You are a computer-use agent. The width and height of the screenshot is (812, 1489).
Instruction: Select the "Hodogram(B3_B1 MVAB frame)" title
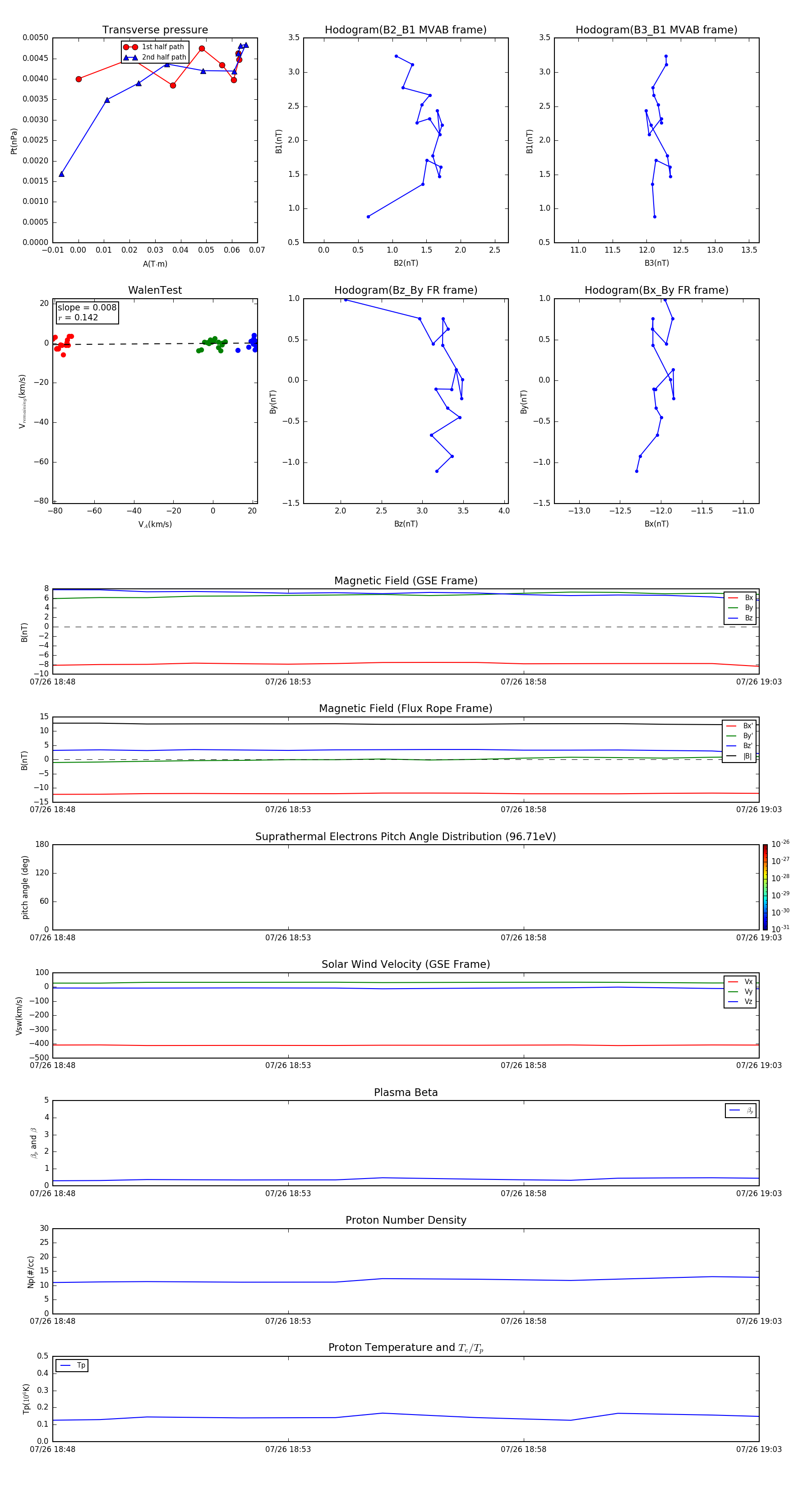[x=656, y=30]
